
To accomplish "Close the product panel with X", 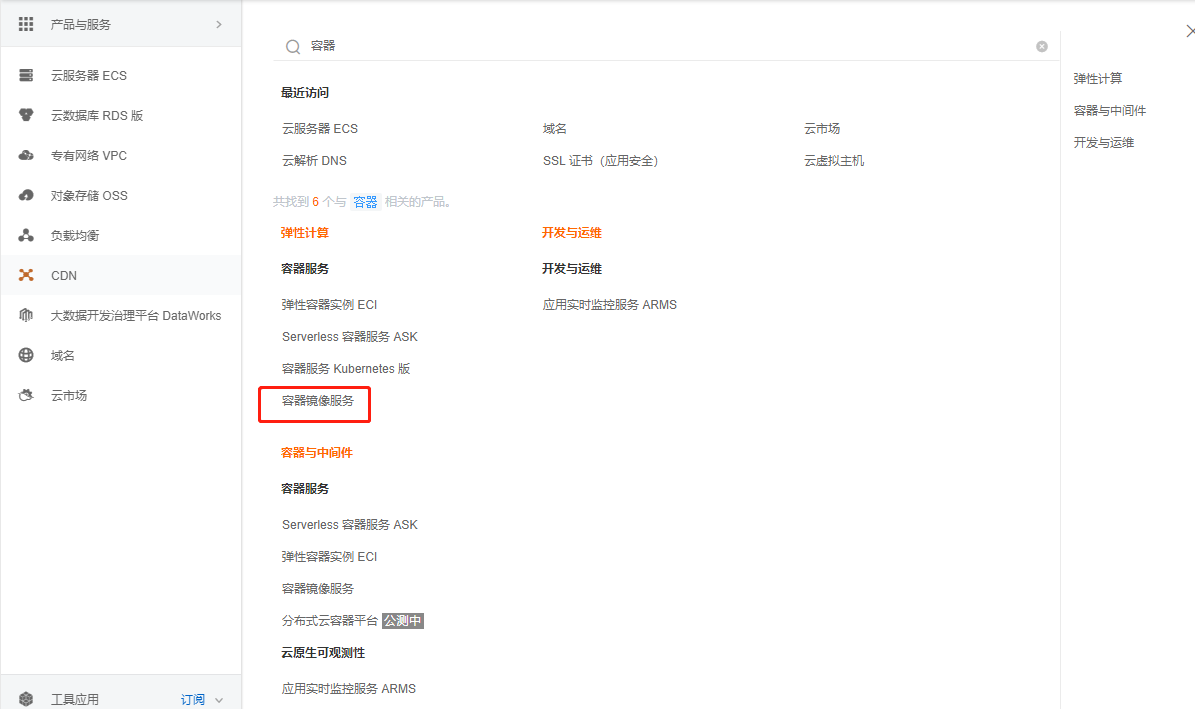I will tap(1190, 31).
